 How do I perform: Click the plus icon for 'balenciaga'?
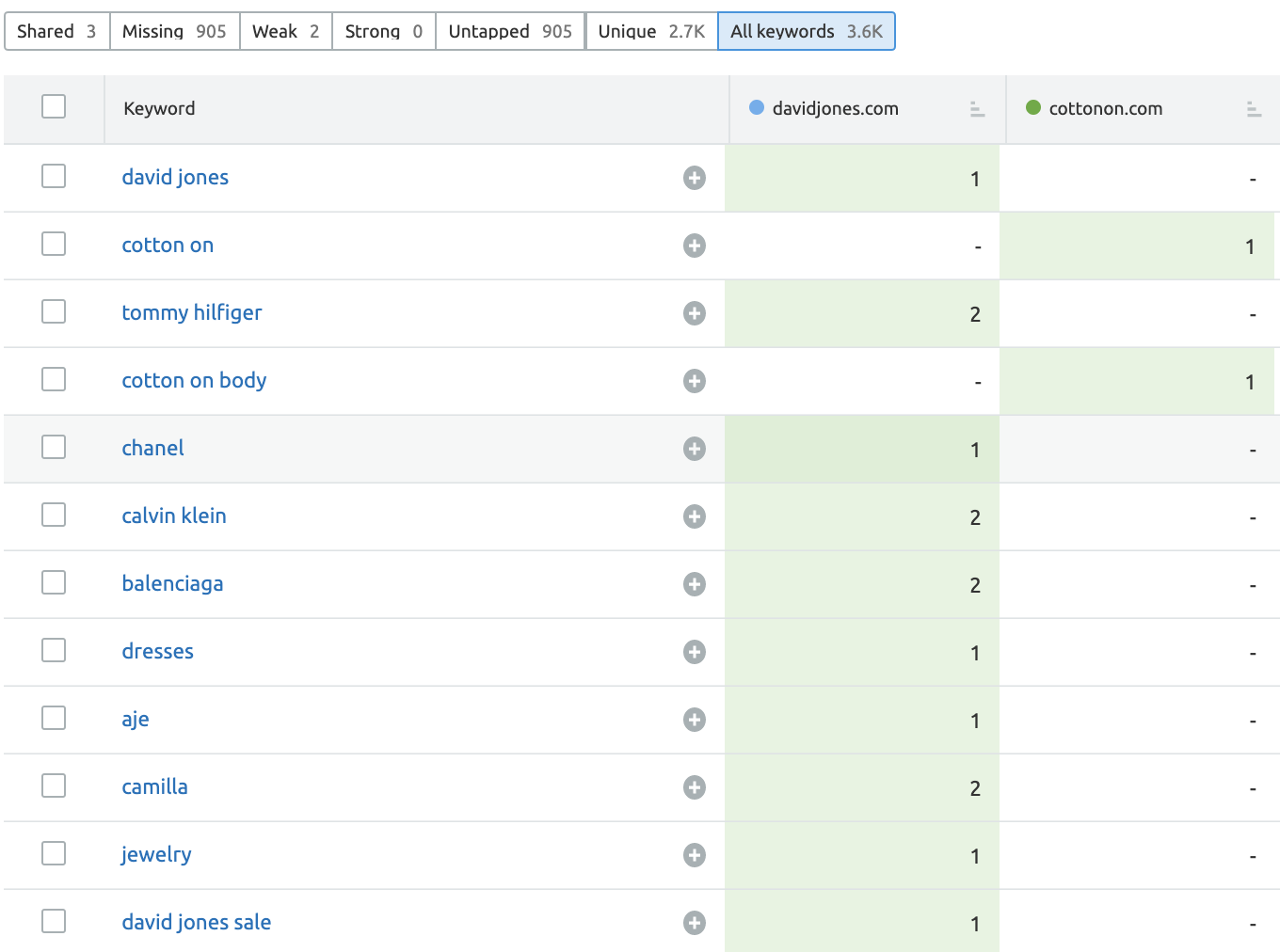click(695, 584)
